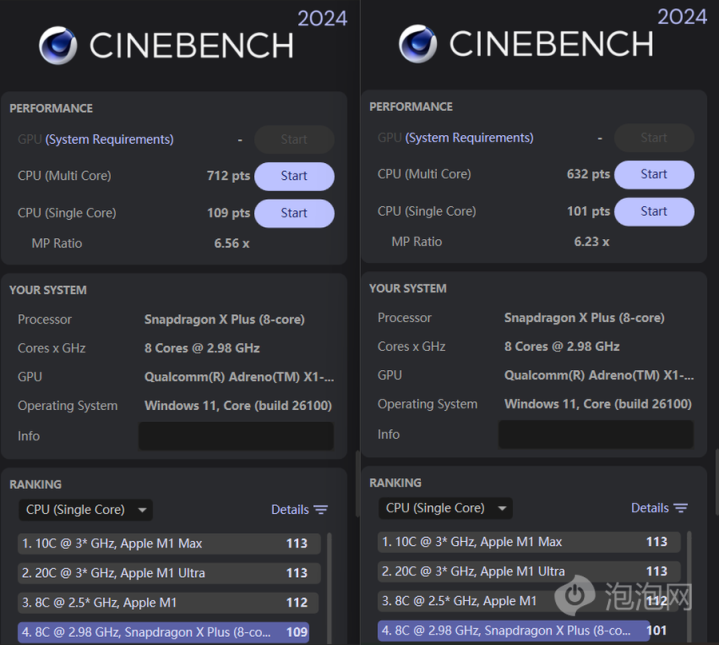Screen dimensions: 719x645
Task: Click the Info text field in the right panel
Action: click(x=596, y=434)
